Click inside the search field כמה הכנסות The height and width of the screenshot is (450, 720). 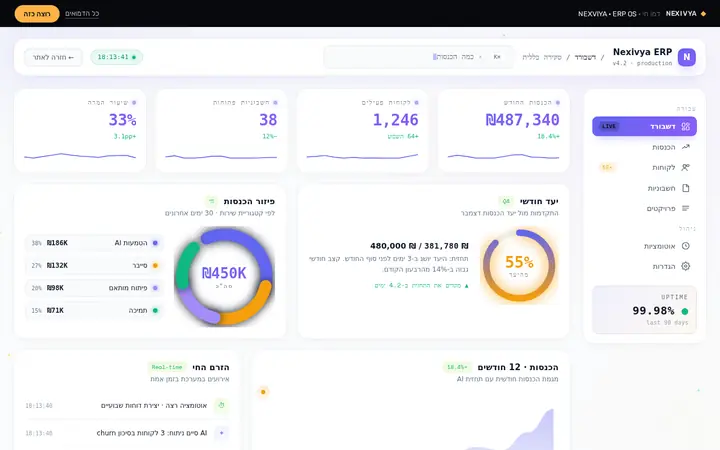tap(418, 57)
